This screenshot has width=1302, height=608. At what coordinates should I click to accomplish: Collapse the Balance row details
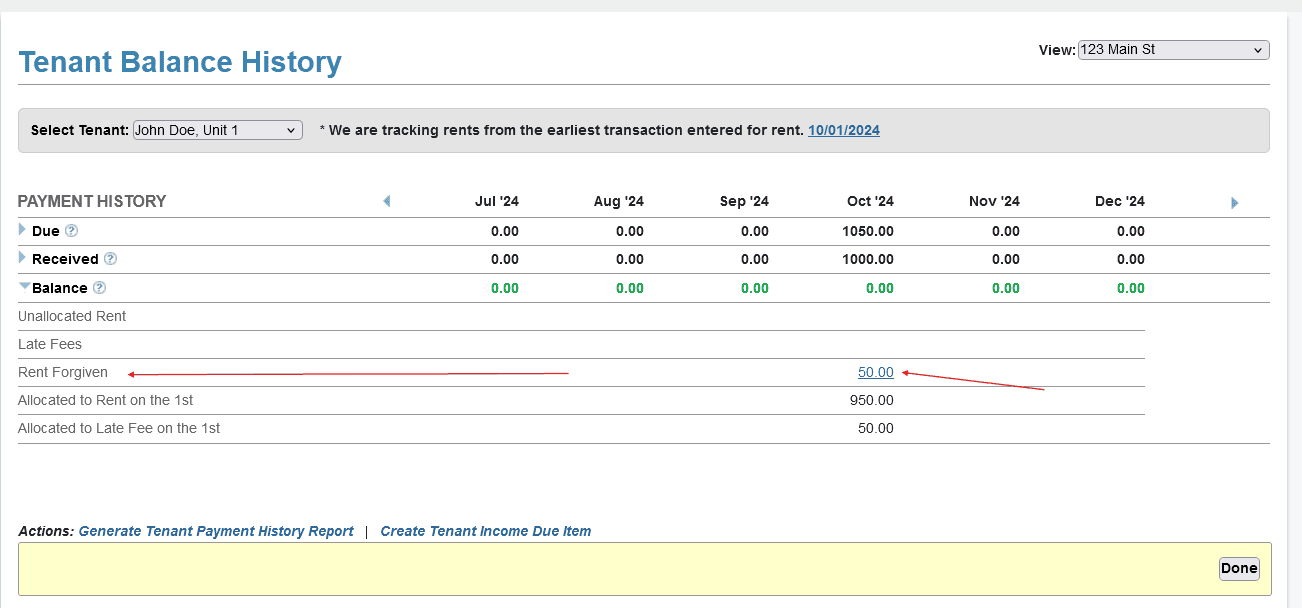(24, 286)
